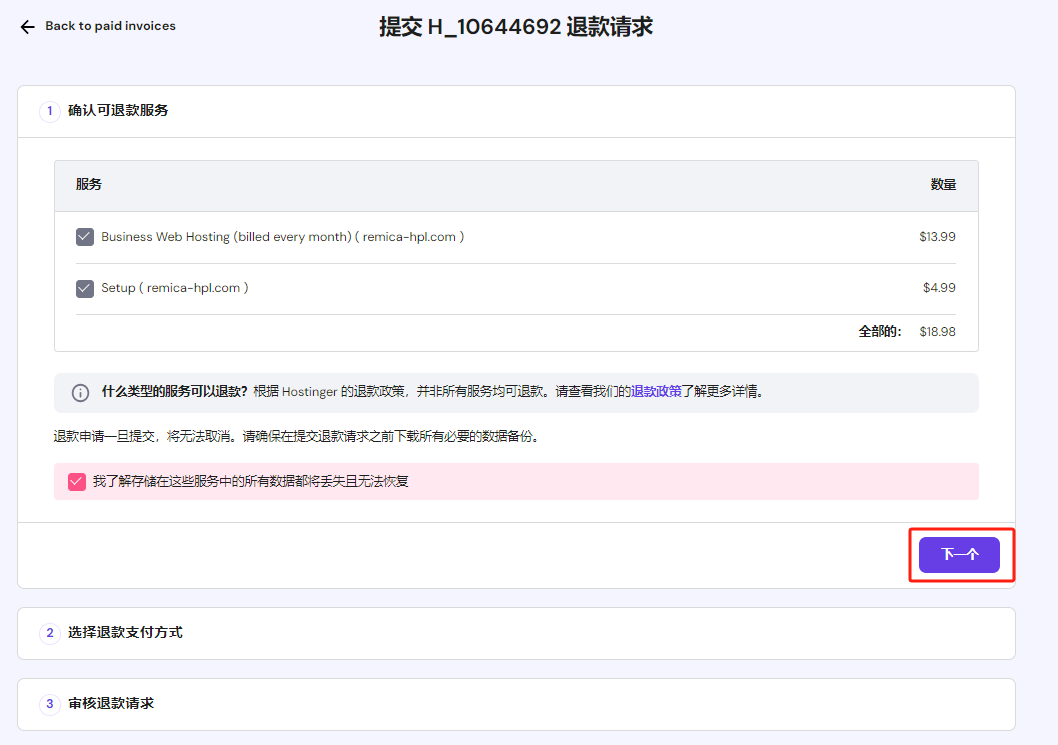Click the $18.98 total amount
The image size is (1058, 745).
pyautogui.click(x=937, y=332)
